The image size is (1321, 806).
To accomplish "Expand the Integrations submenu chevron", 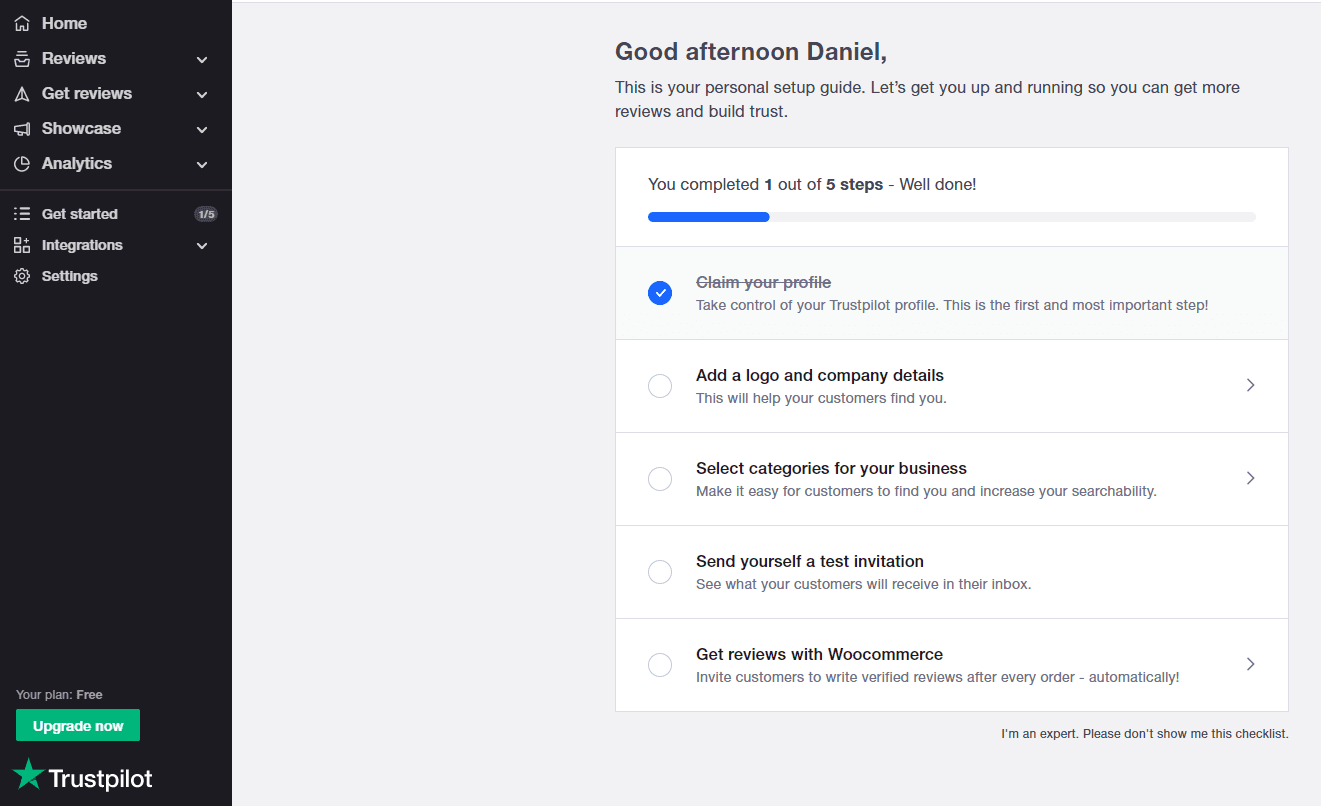I will (202, 246).
